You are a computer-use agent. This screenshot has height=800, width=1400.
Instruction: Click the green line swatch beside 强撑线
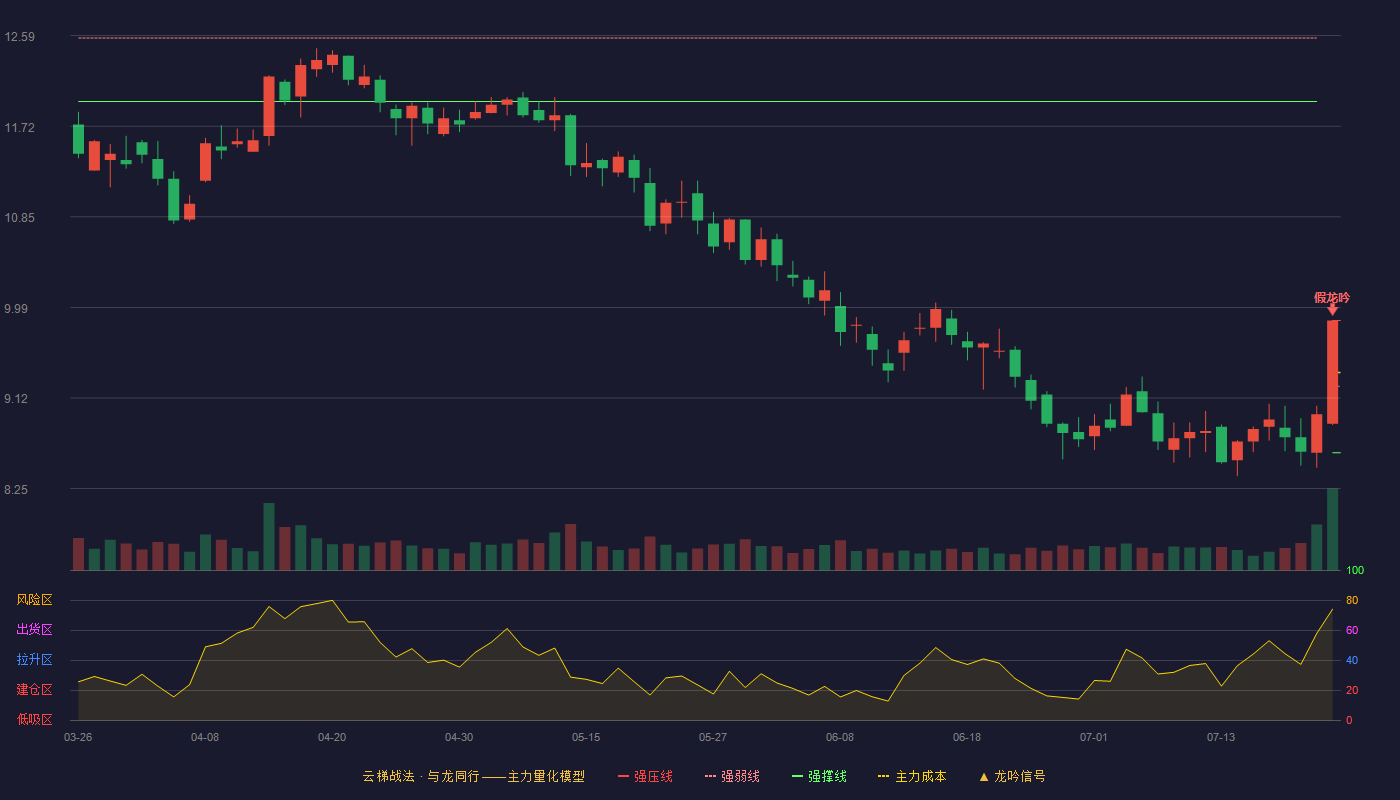click(798, 776)
